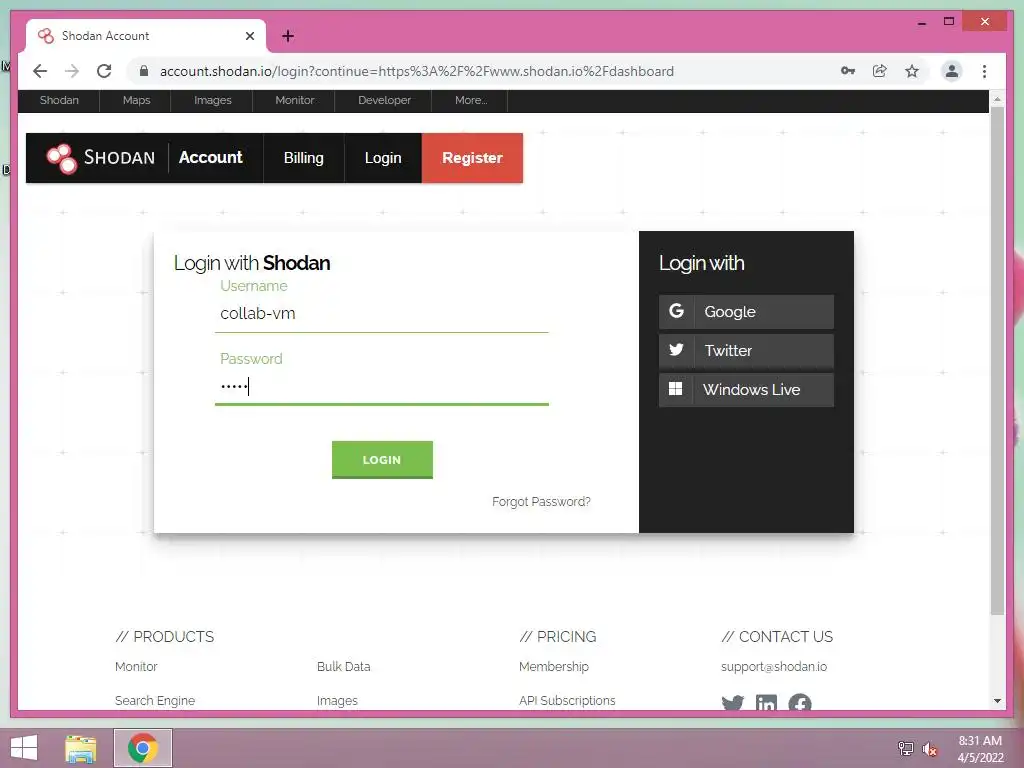
Task: Click the Google G icon
Action: click(677, 312)
